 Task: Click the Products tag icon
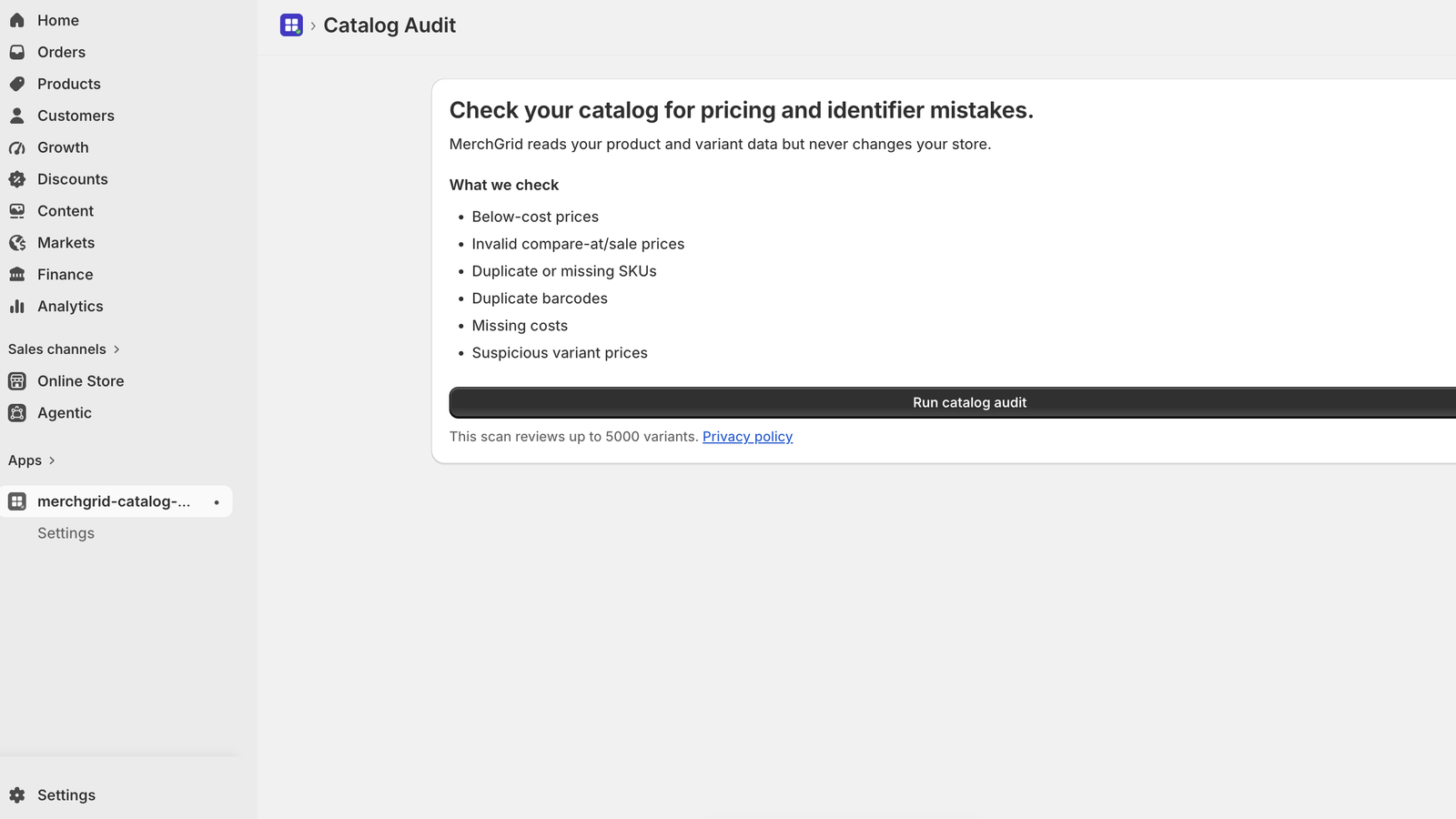[x=17, y=84]
